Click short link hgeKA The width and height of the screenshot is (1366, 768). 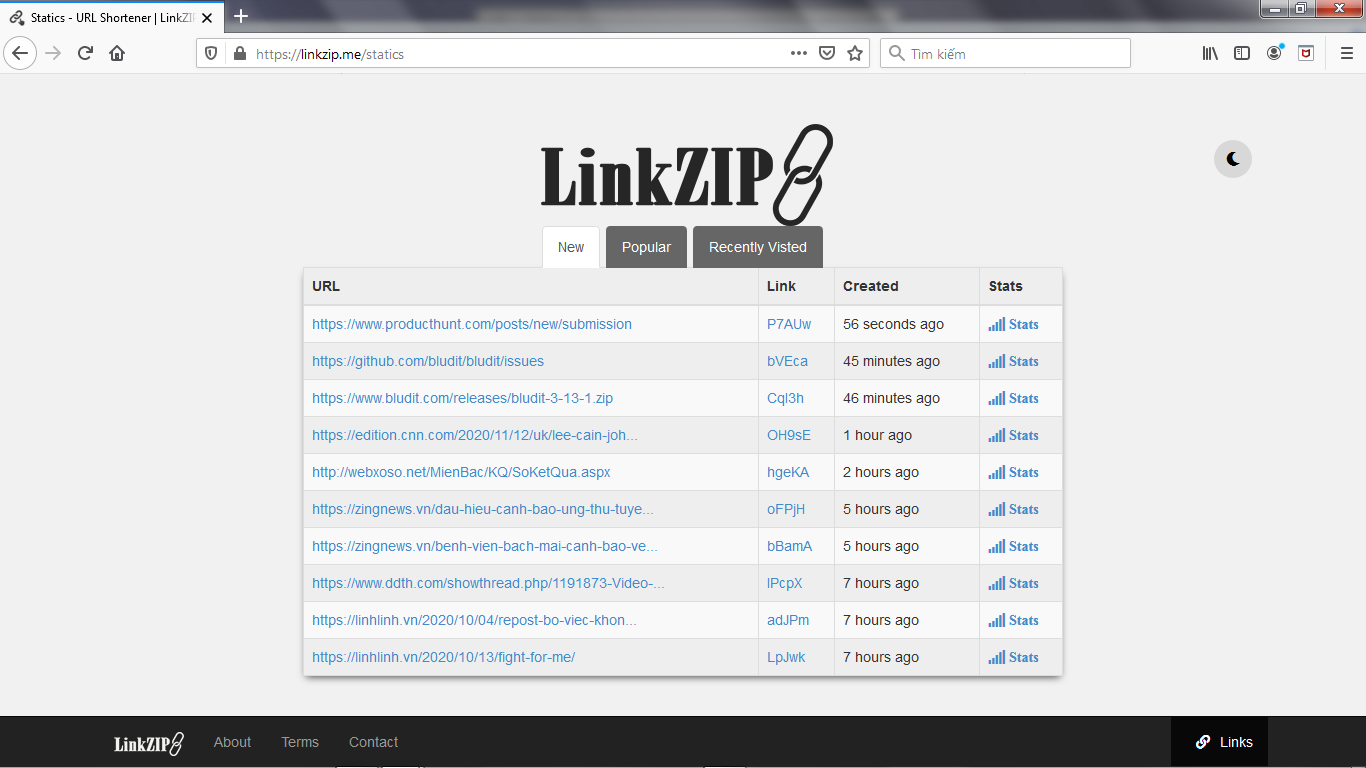(788, 472)
